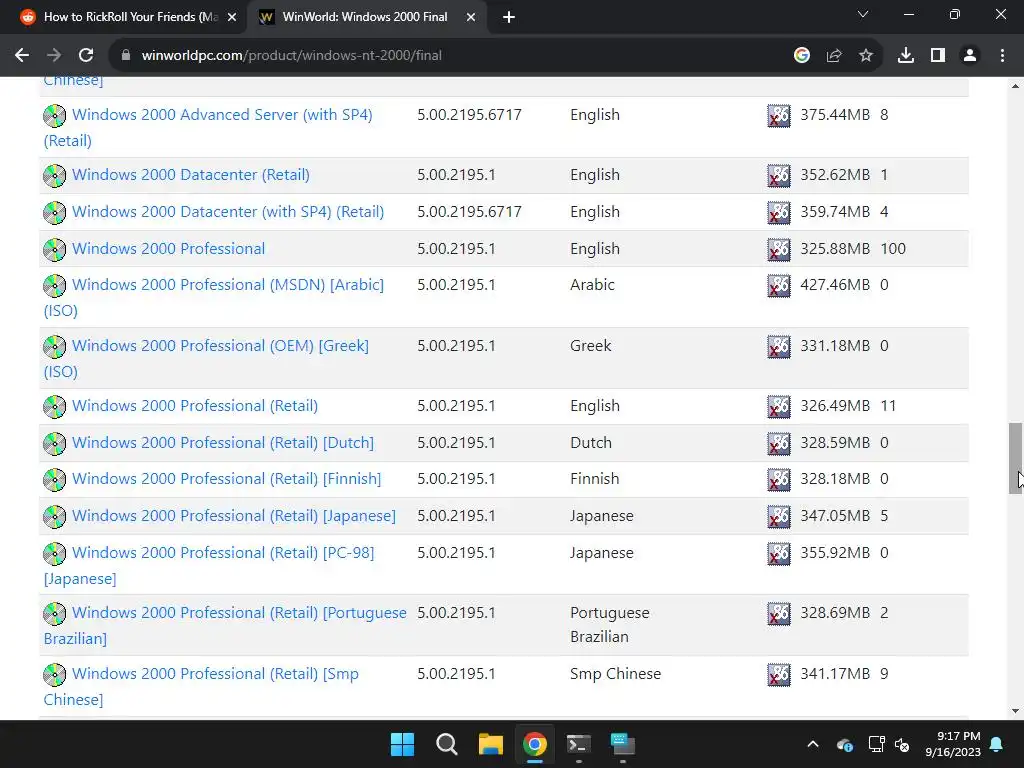Open the Chrome three-dot menu
The width and height of the screenshot is (1024, 768).
click(1002, 56)
